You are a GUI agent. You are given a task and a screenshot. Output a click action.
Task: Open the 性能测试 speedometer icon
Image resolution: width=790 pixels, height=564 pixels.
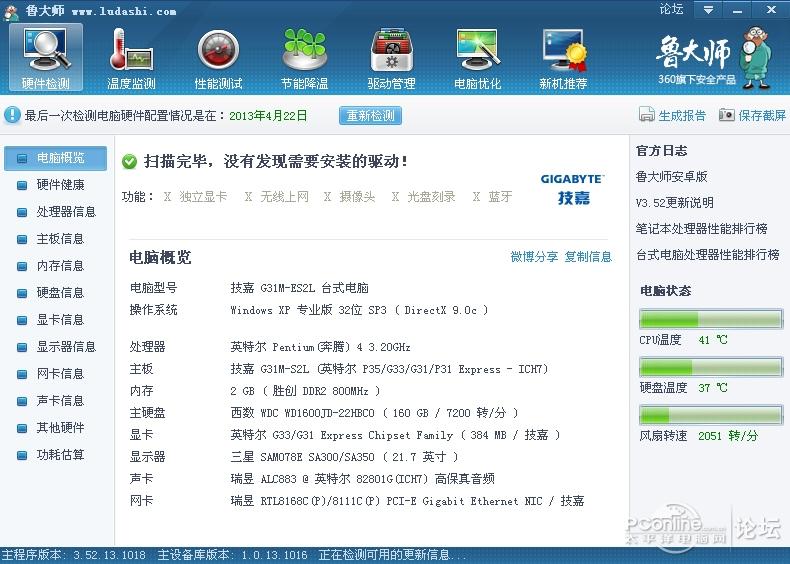click(218, 57)
